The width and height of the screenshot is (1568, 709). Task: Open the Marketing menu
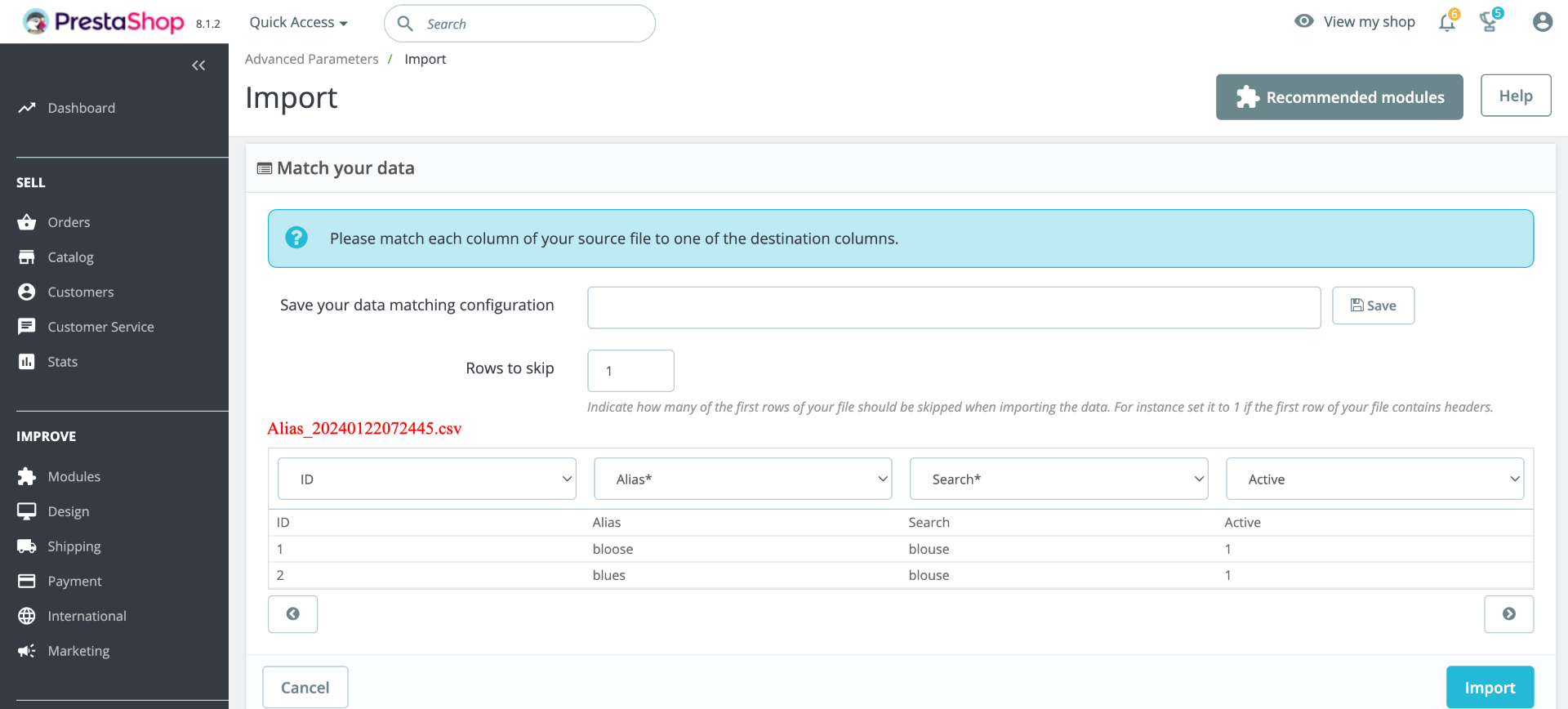pos(78,651)
